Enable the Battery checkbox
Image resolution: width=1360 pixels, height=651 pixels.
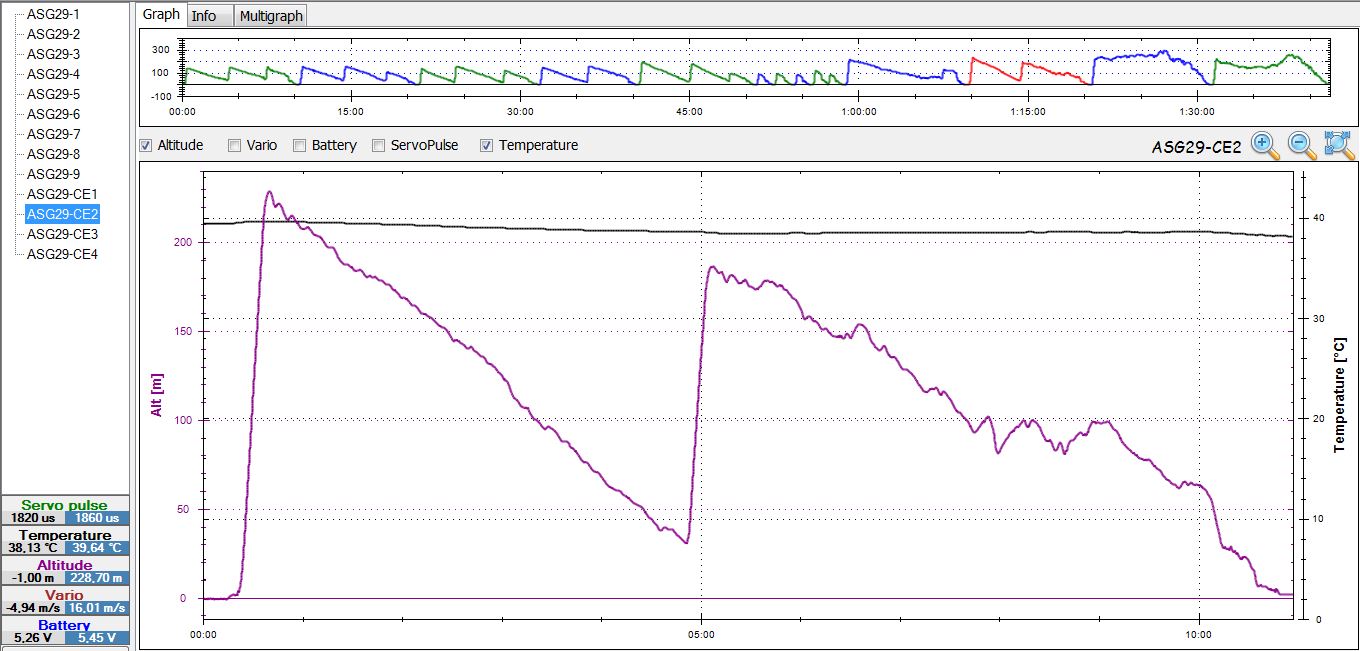299,146
